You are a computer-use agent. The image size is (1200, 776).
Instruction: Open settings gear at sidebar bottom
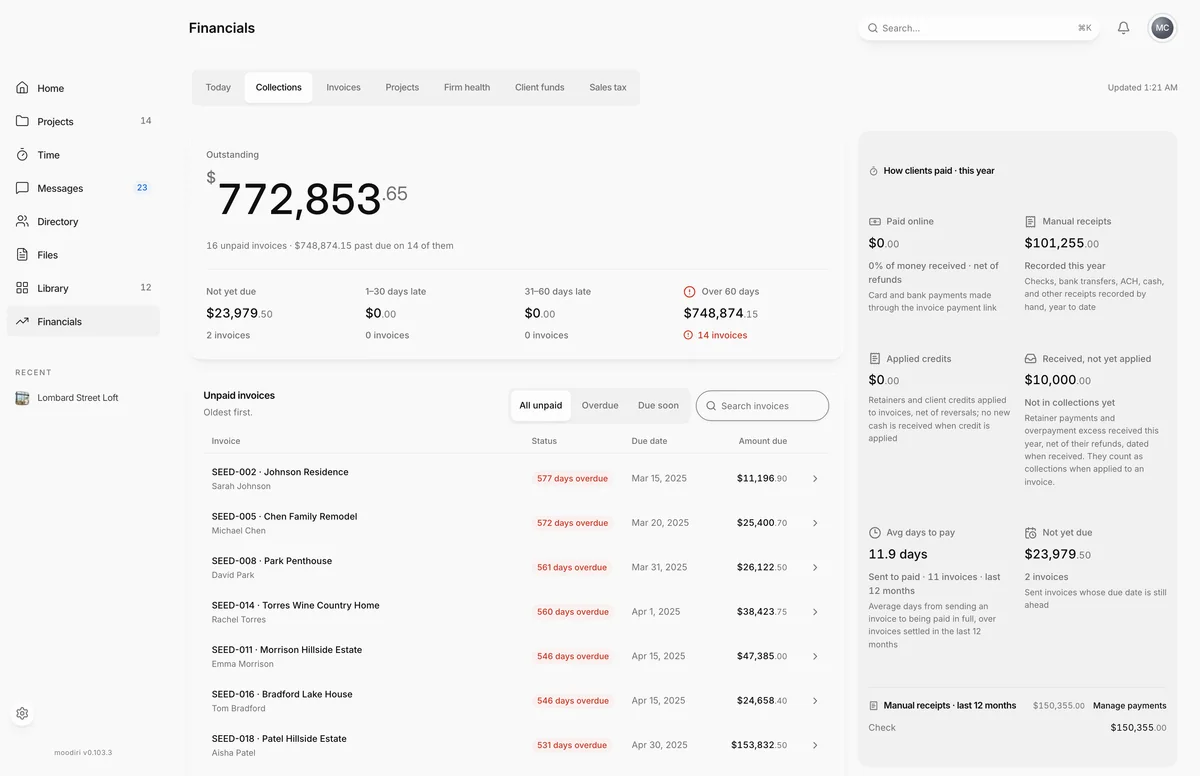[x=22, y=713]
